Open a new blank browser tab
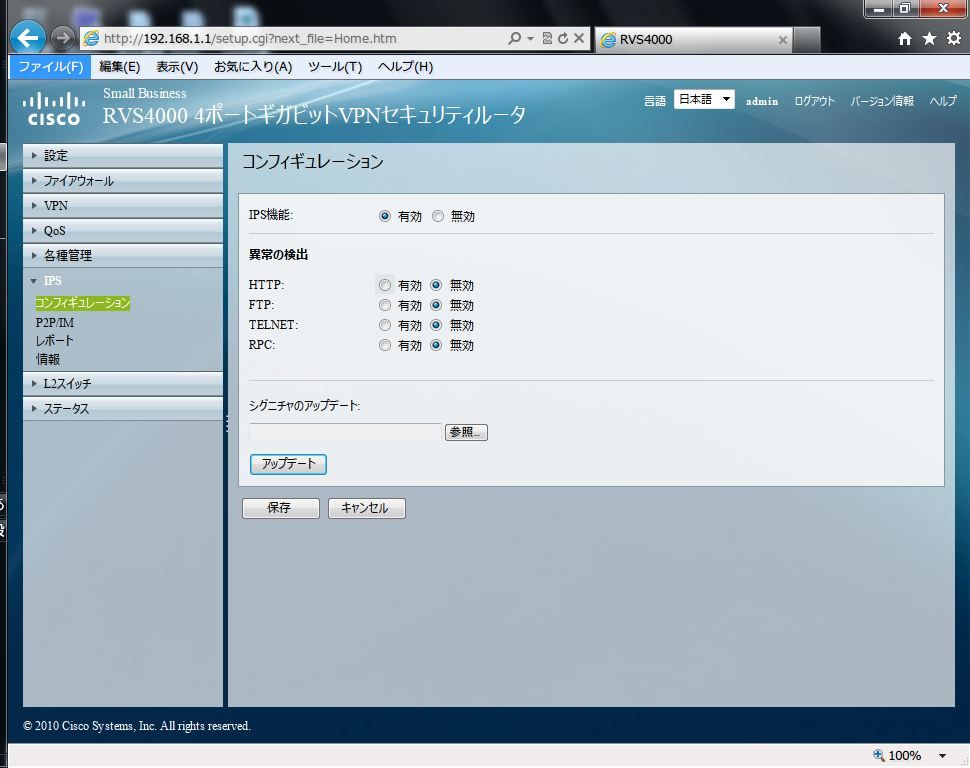The image size is (970, 768). (x=807, y=40)
